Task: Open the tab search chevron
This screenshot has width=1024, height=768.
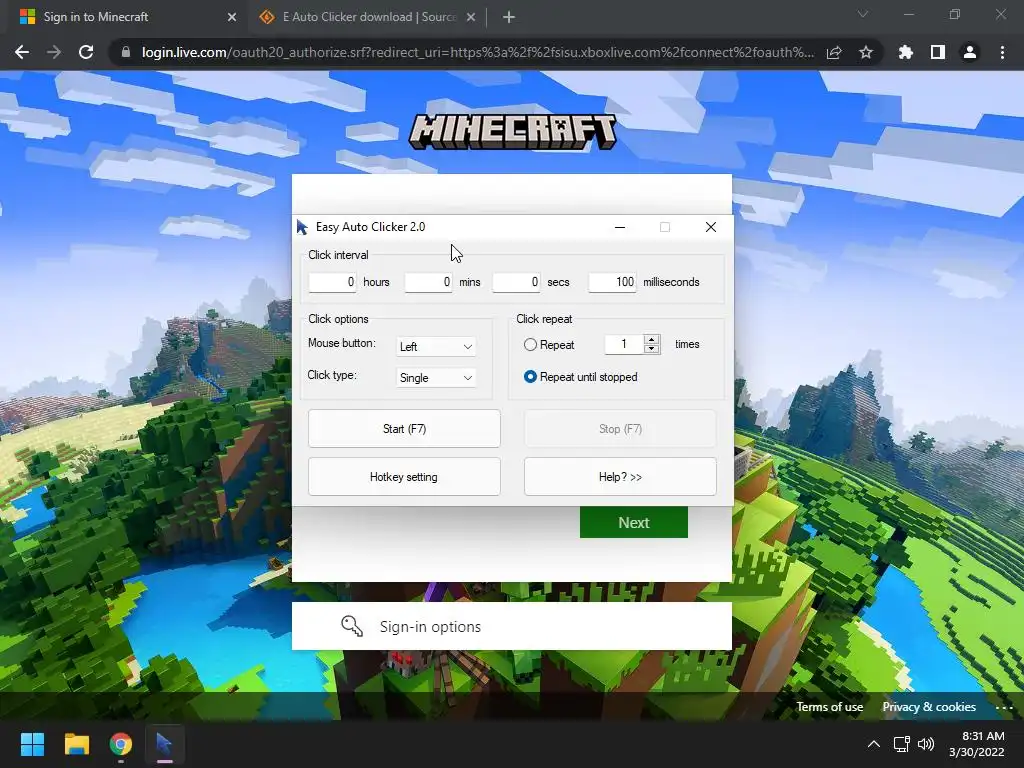Action: point(863,14)
